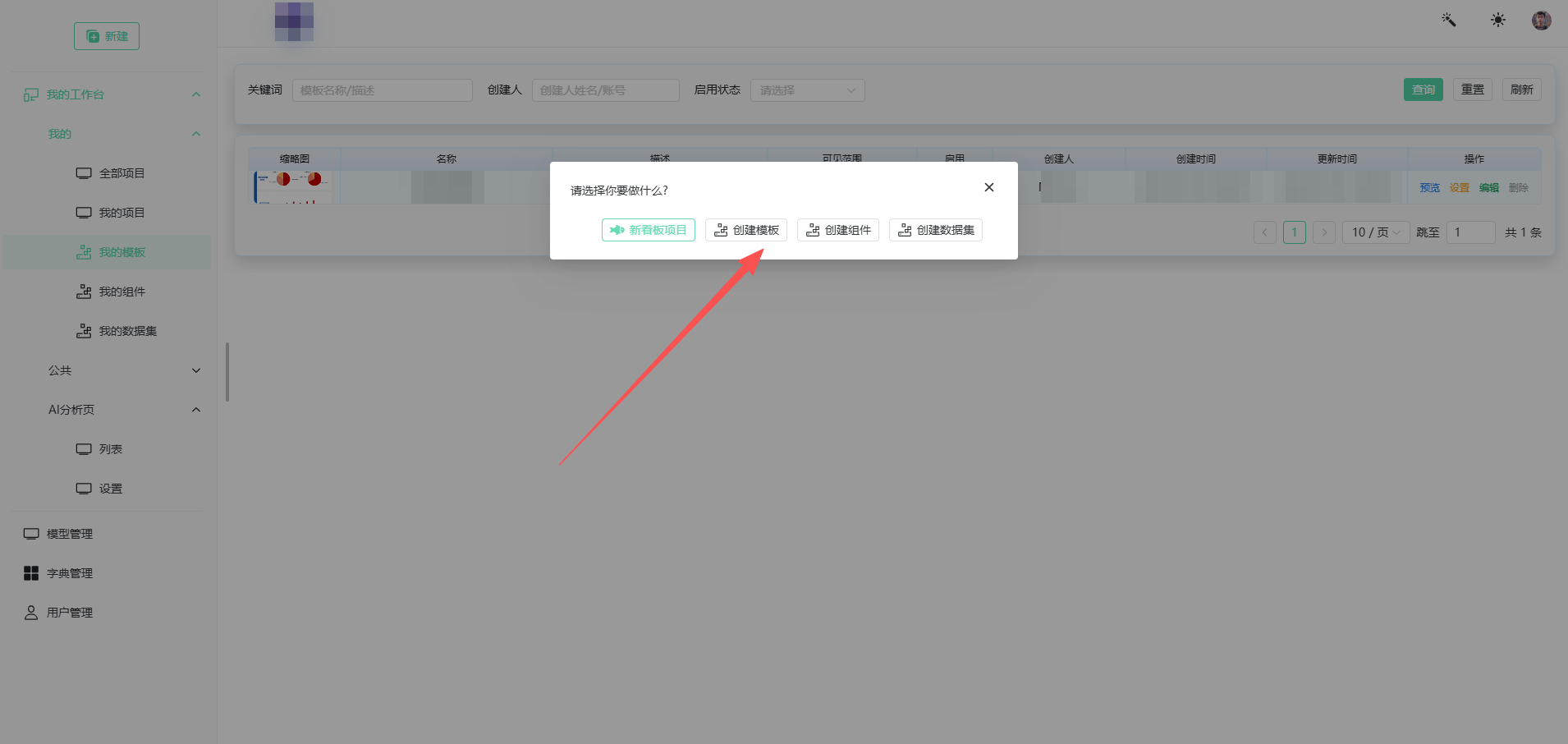Screen dimensions: 1568x744
Task: Click the template thumbnail in table row
Action: 293,187
